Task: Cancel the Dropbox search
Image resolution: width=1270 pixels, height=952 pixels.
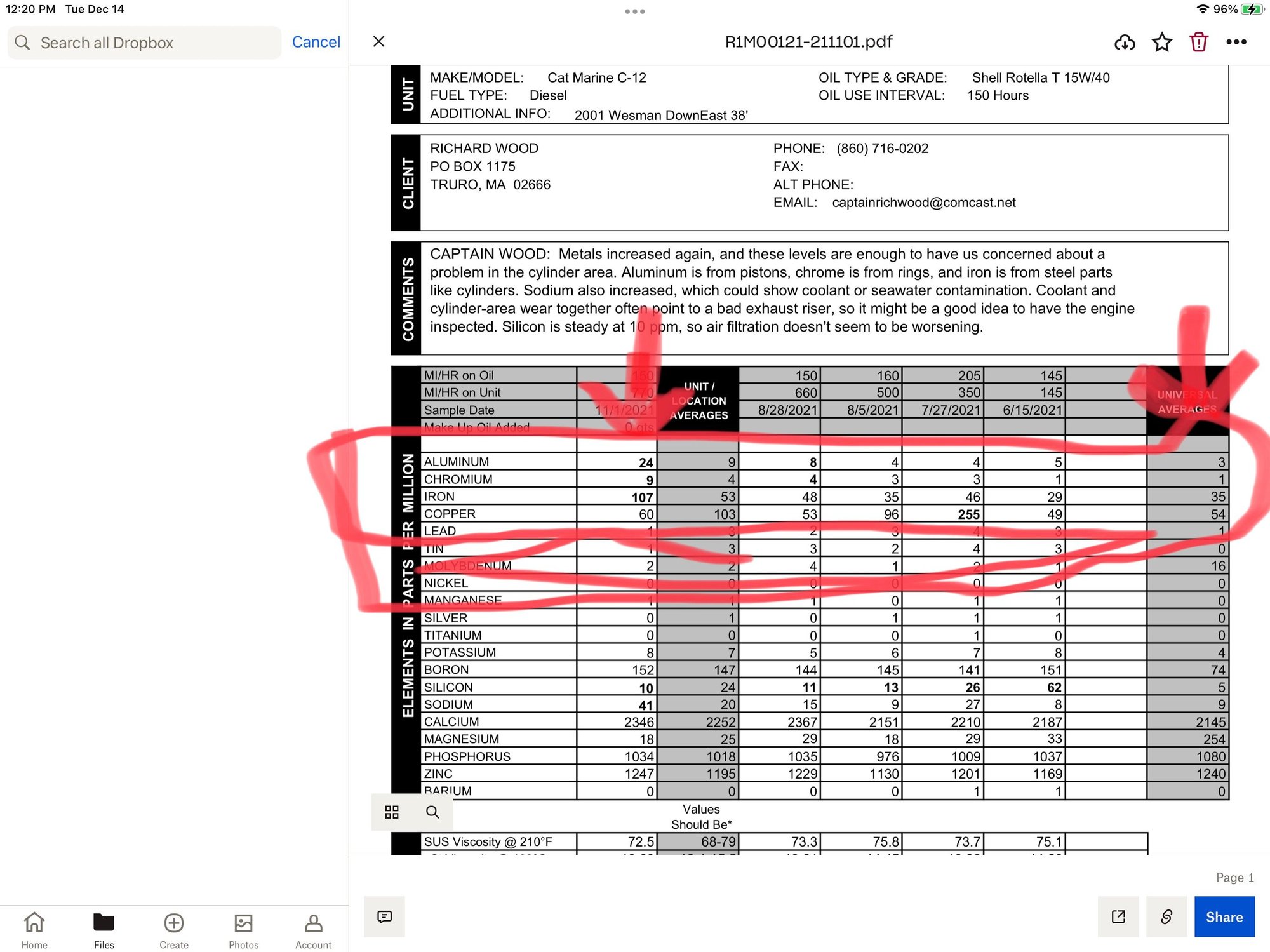Action: pos(316,43)
